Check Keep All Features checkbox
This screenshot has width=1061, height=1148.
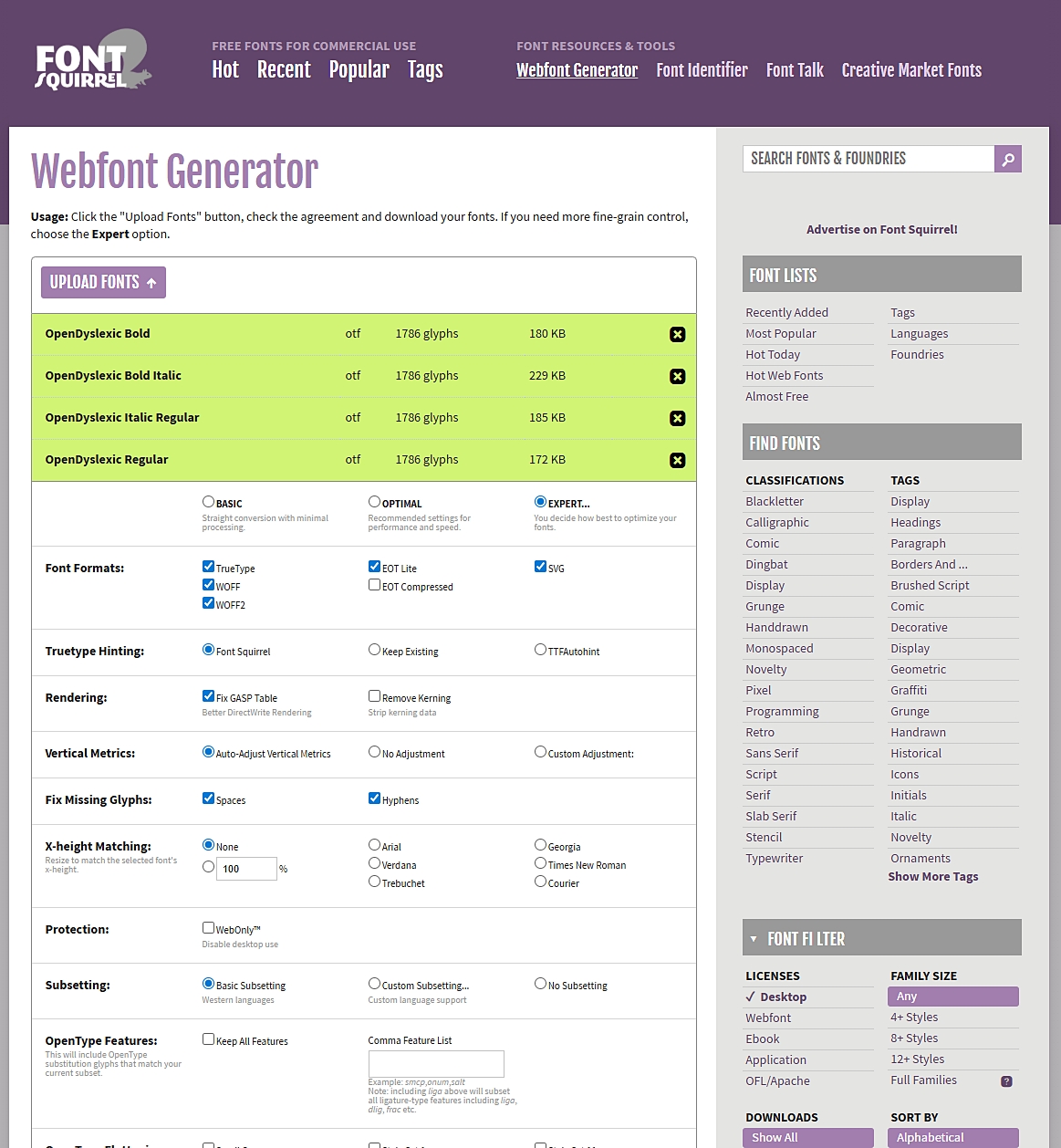point(208,1039)
